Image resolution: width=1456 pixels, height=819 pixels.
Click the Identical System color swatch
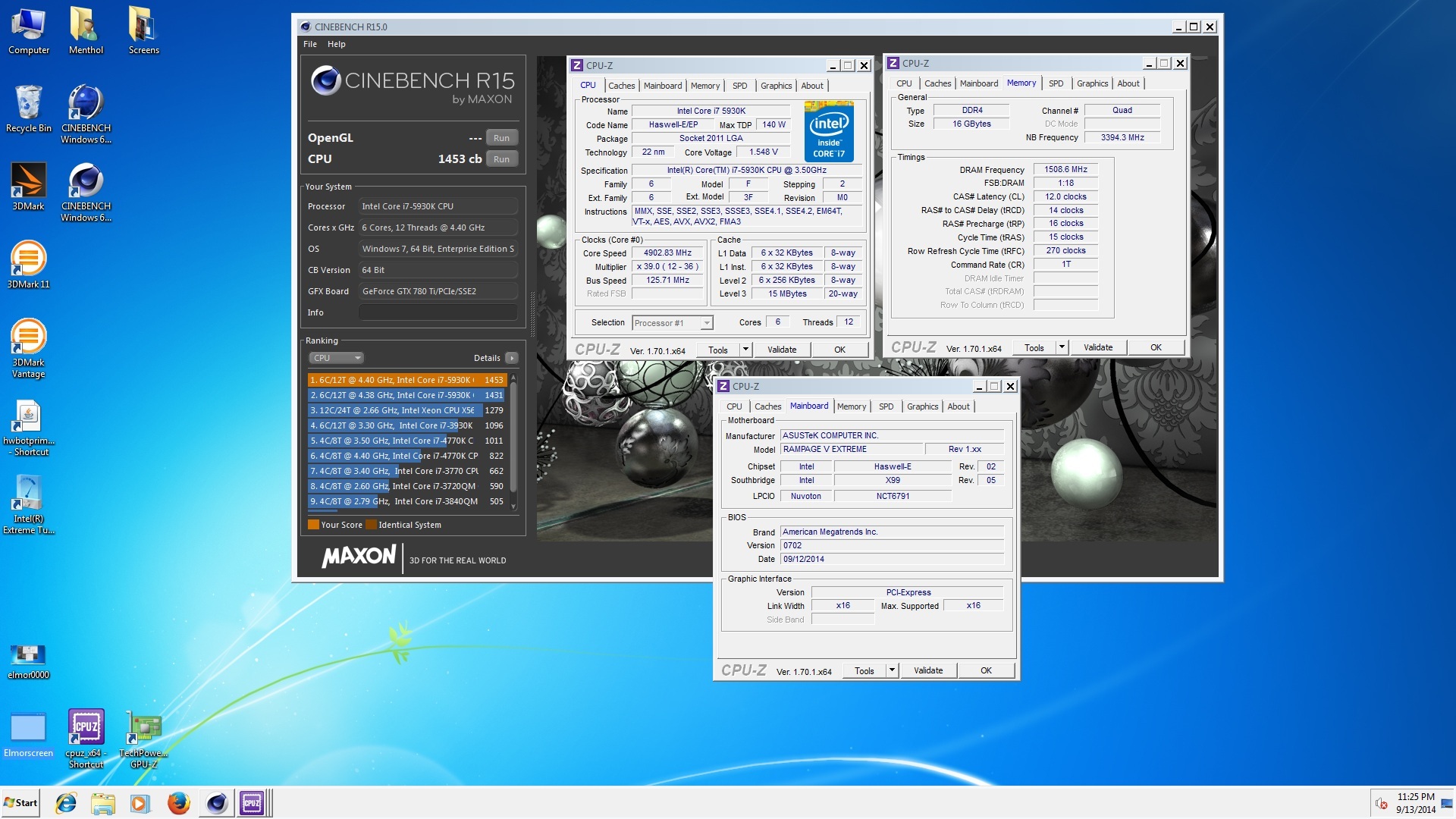[371, 525]
